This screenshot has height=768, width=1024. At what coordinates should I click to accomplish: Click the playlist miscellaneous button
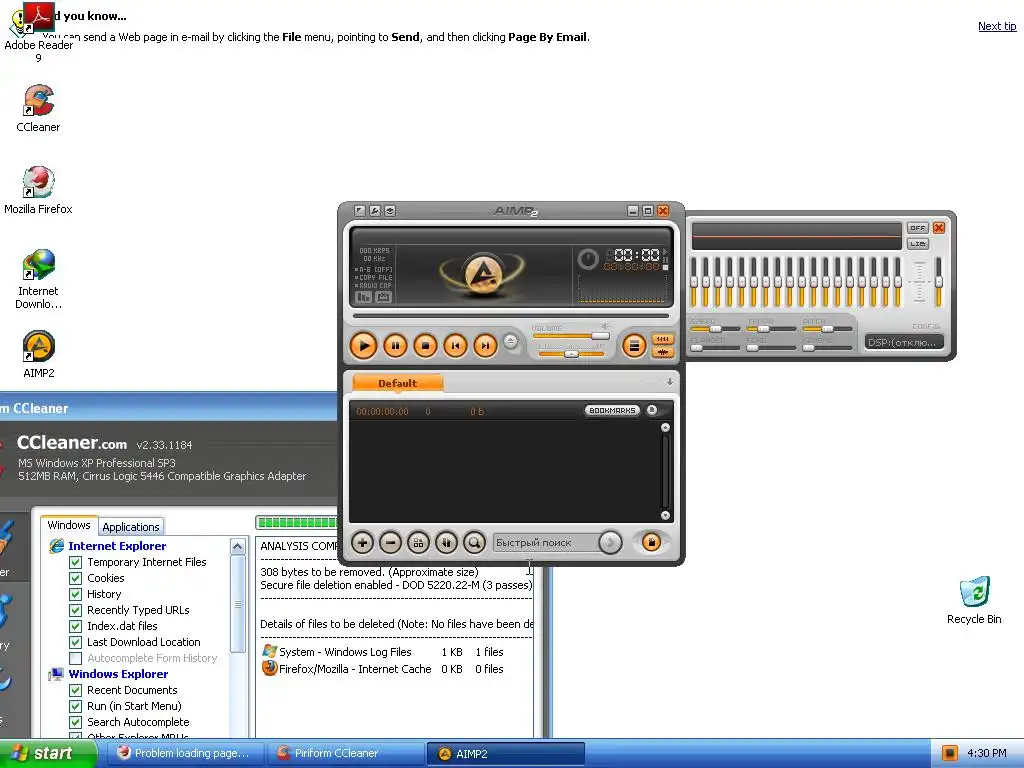click(447, 542)
